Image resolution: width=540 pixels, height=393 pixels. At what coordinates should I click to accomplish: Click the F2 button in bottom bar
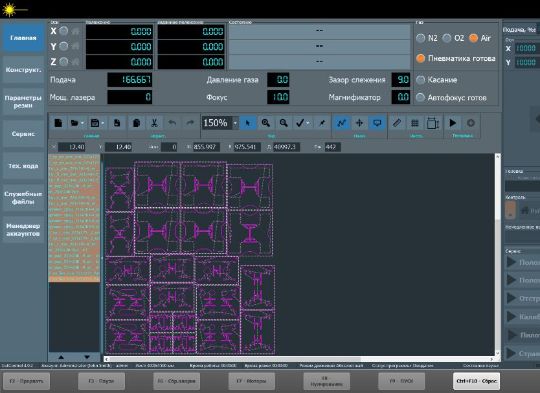click(x=26, y=381)
